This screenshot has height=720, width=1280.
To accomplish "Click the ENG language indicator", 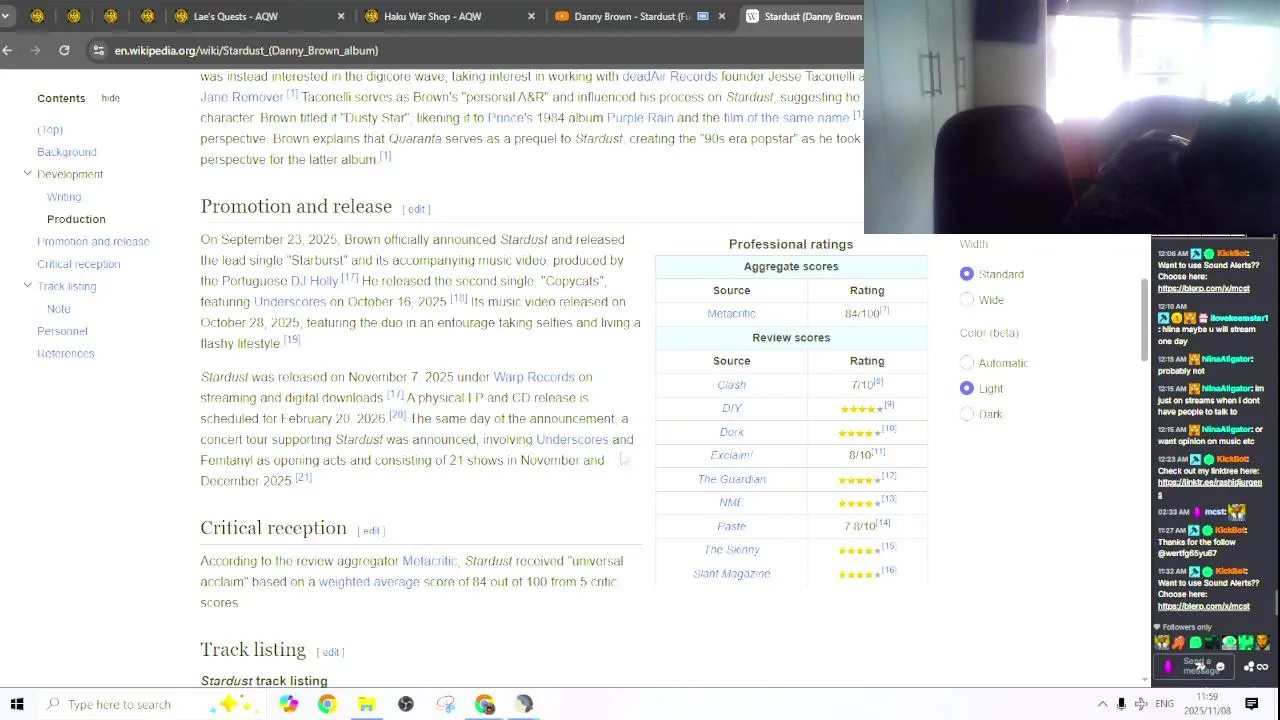I will tap(1164, 704).
